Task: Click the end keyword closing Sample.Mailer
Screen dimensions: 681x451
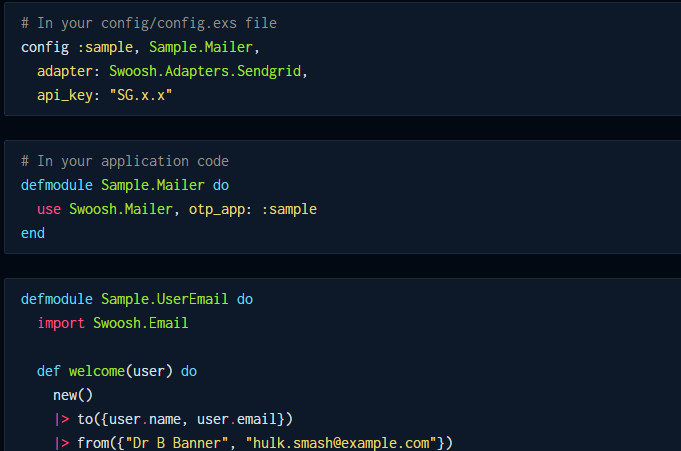Action: (x=33, y=233)
